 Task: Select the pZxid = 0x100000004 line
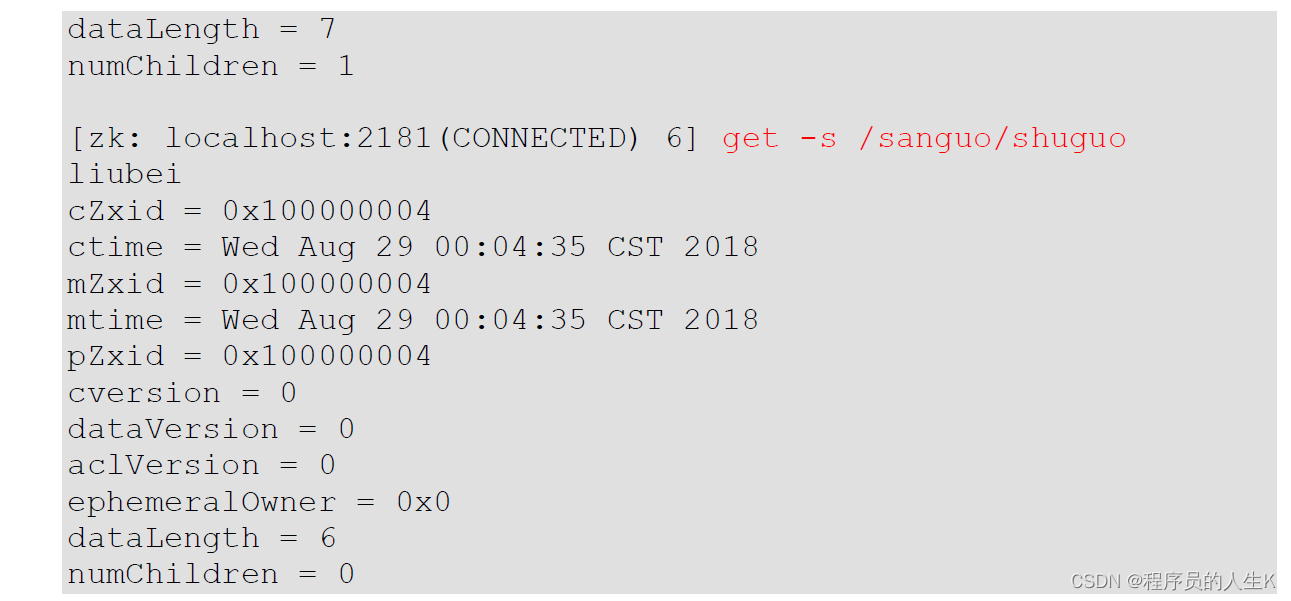point(250,356)
